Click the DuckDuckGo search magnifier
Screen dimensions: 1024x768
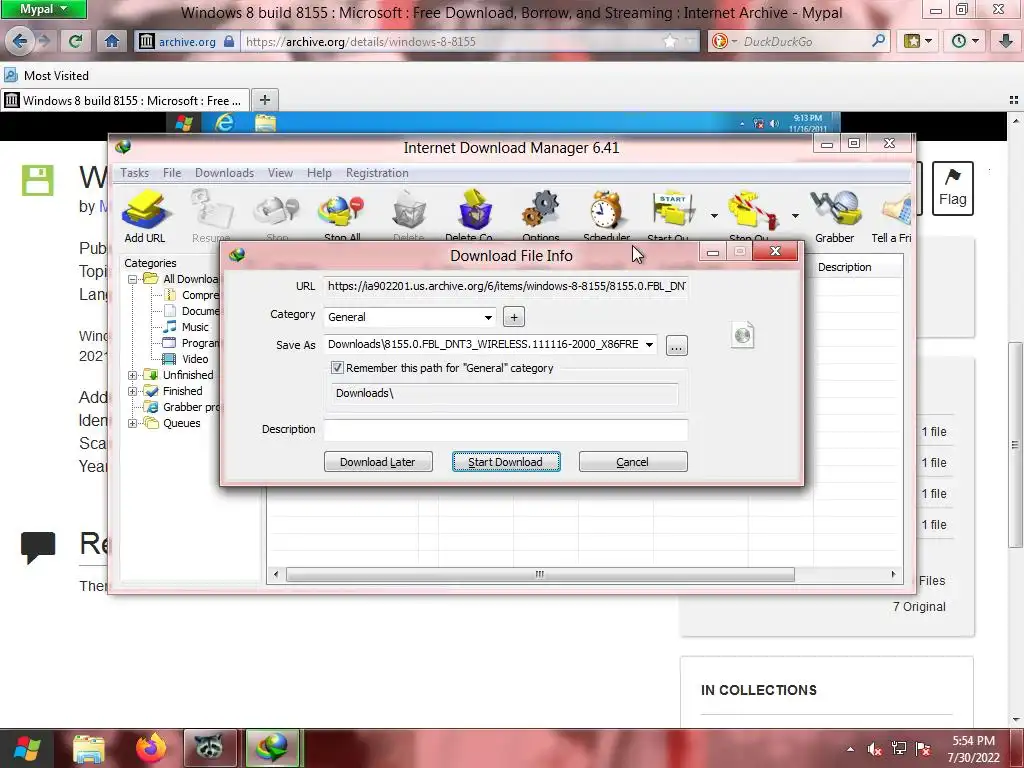(x=878, y=41)
